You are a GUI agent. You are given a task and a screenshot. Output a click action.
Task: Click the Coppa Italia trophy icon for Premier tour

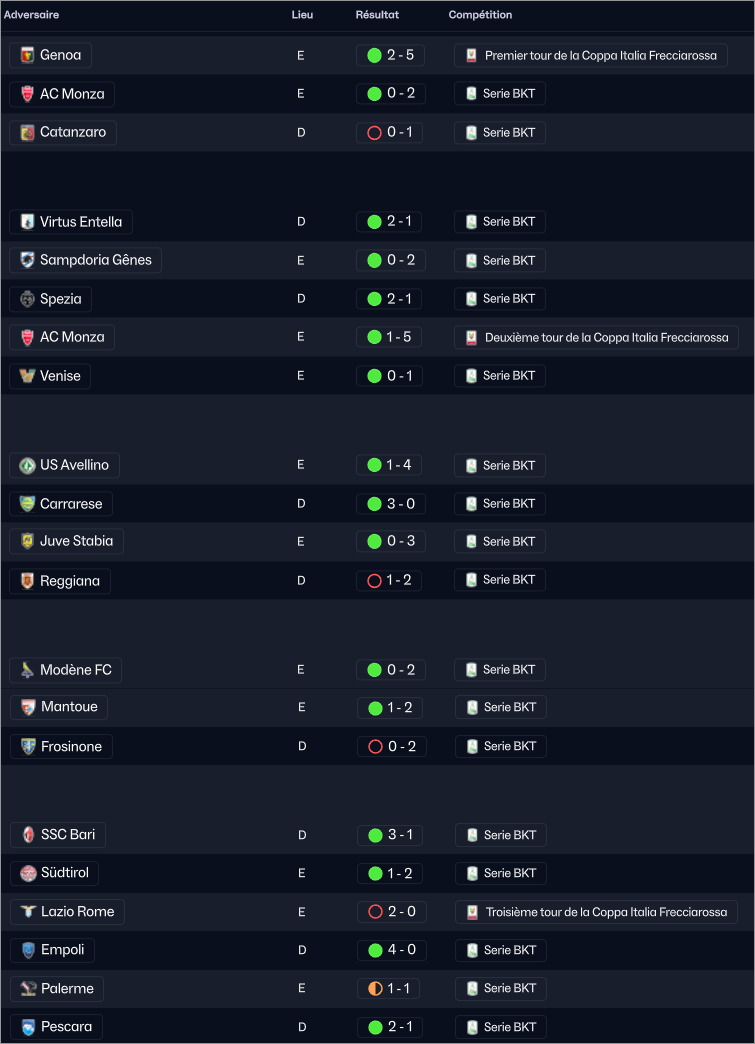coord(471,56)
